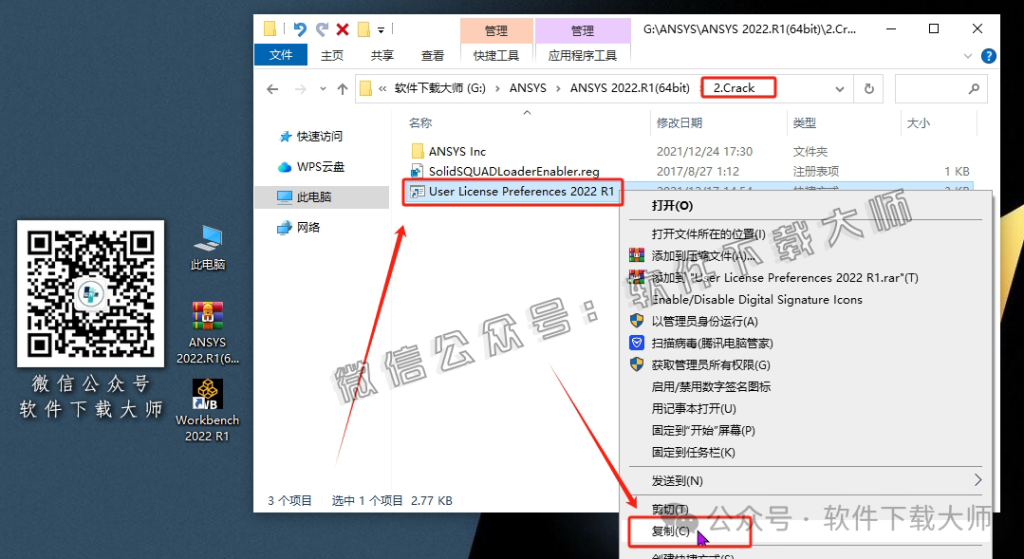Expand the ribbon with the chevron arrow
The width and height of the screenshot is (1024, 559).
tap(968, 57)
